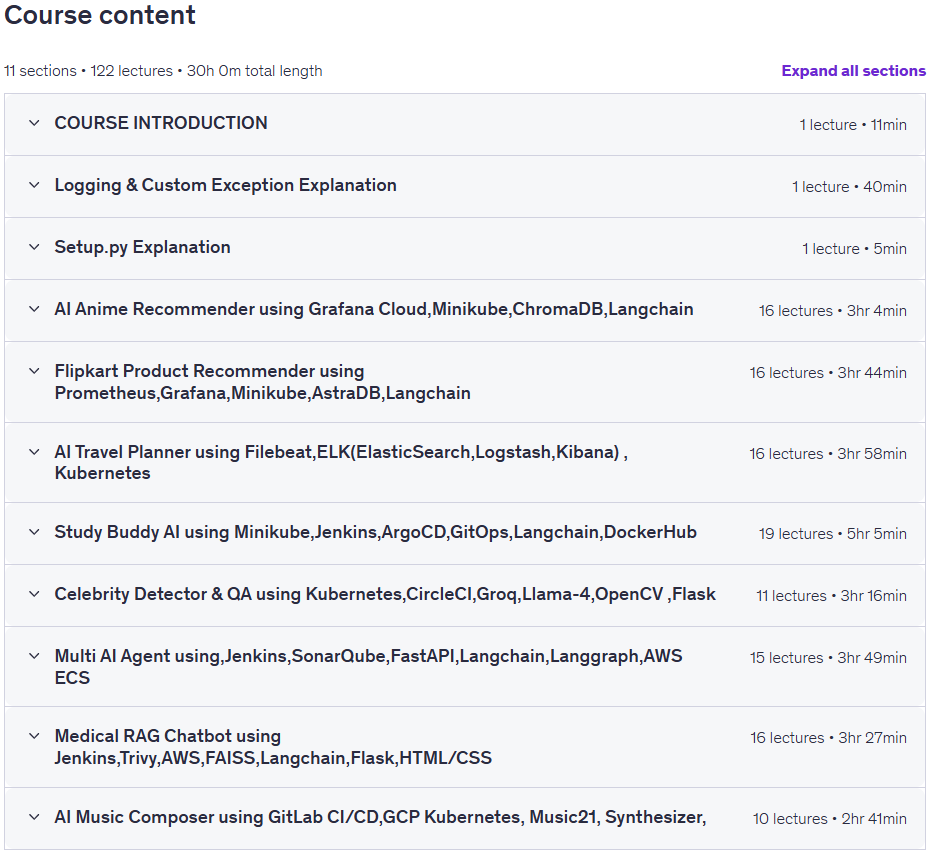927x853 pixels.
Task: Click '11 lectures • 3hr 16min' text
Action: tap(831, 596)
